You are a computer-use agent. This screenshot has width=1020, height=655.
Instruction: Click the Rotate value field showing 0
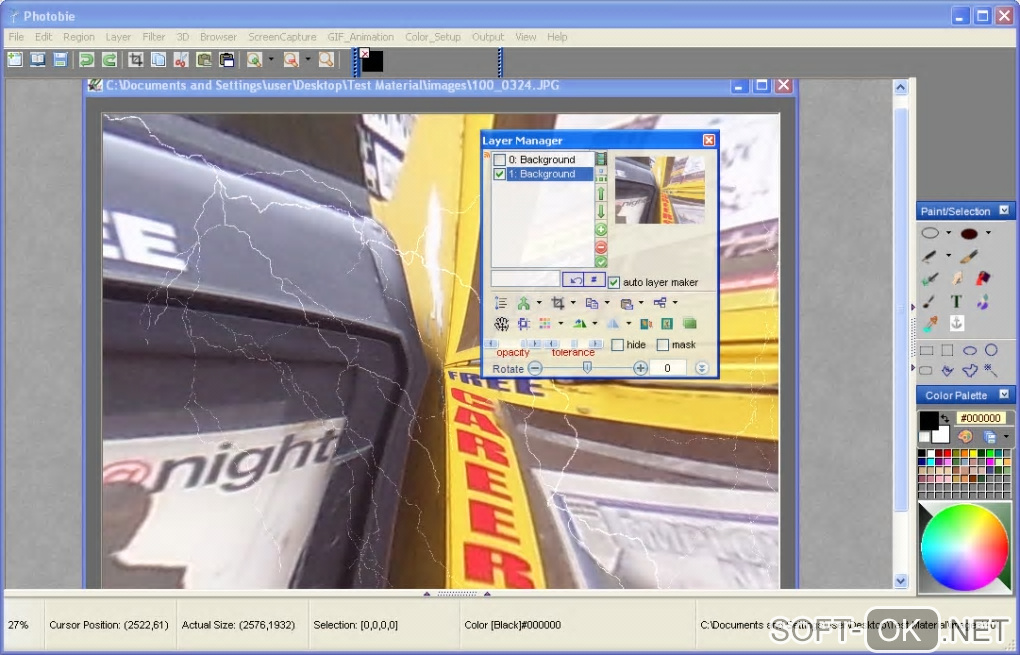click(x=667, y=368)
